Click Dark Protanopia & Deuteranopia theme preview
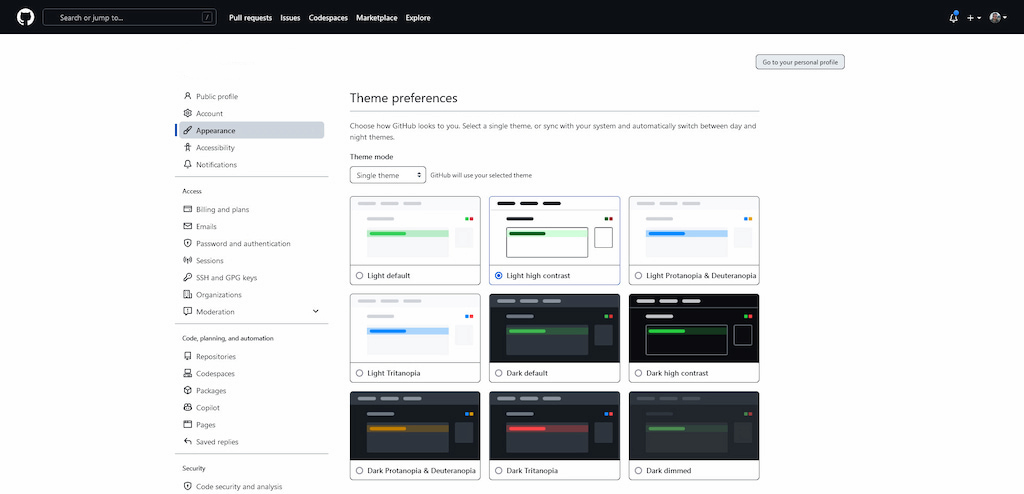 coord(415,425)
